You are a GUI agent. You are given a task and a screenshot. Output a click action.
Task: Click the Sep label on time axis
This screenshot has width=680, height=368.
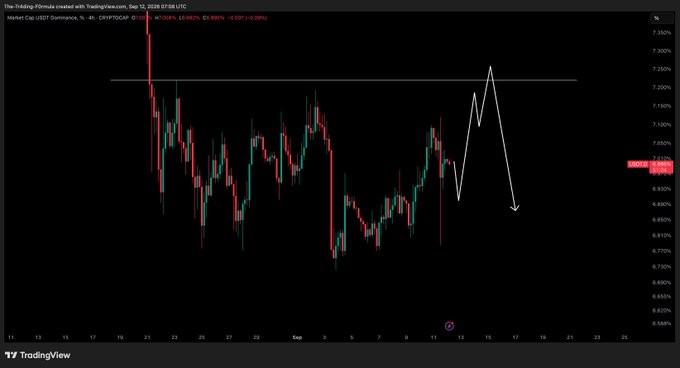coord(297,337)
